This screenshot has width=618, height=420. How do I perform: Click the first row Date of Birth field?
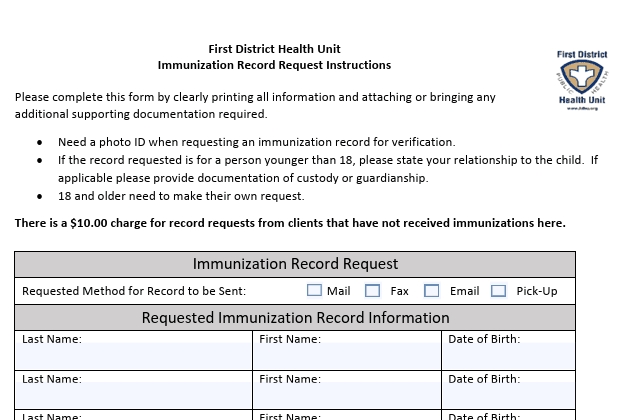(508, 356)
